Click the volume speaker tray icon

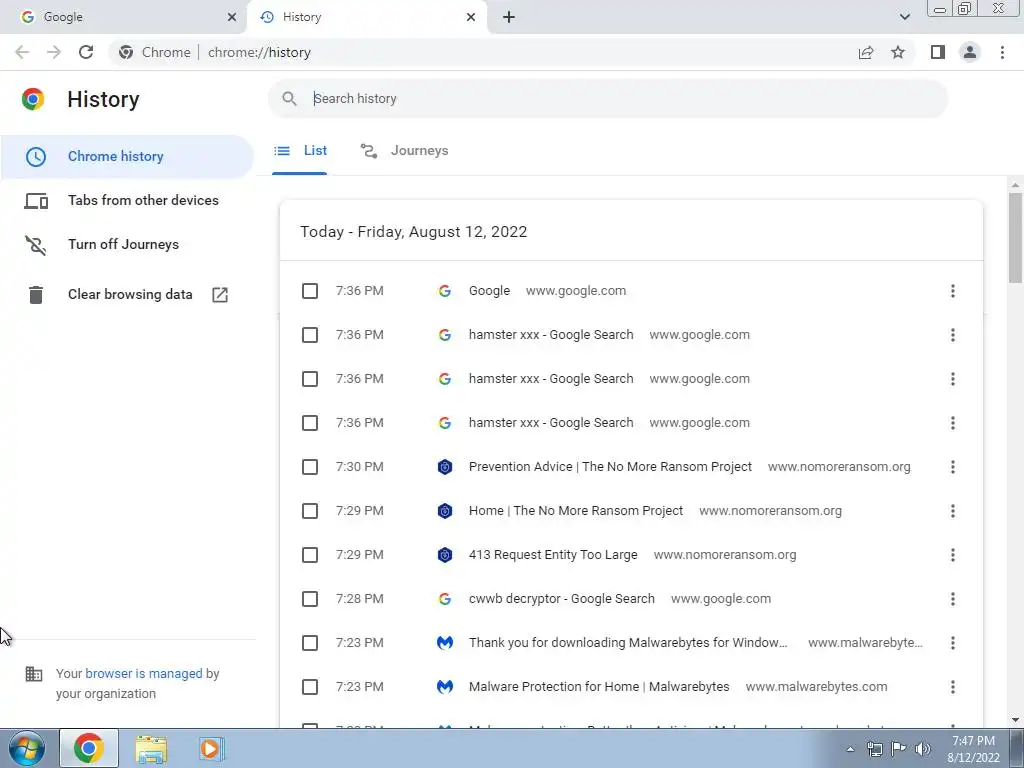coord(923,749)
